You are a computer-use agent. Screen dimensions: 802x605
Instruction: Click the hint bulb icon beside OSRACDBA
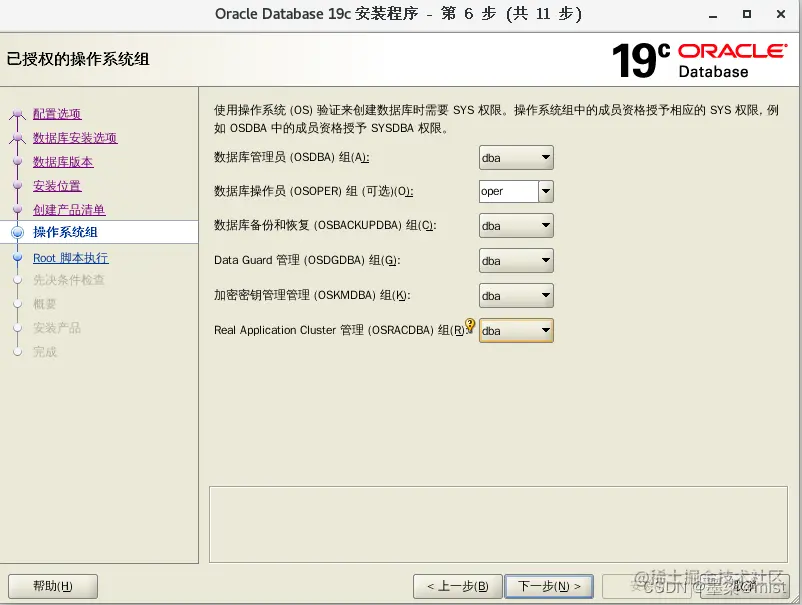click(470, 325)
